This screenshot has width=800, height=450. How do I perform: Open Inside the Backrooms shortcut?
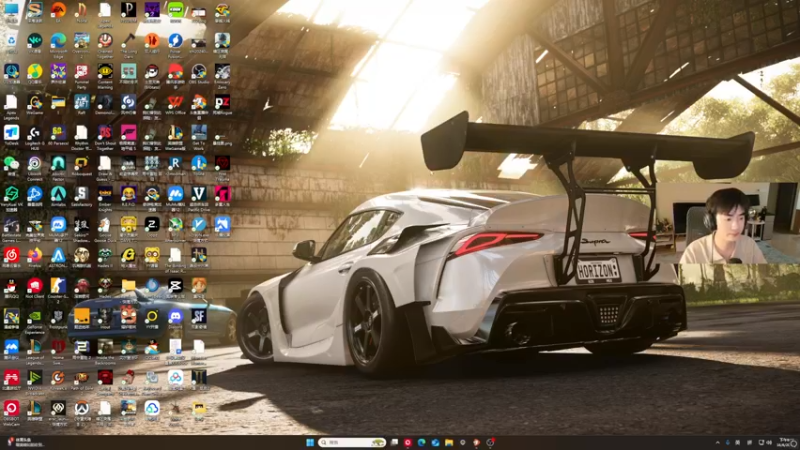tap(105, 347)
